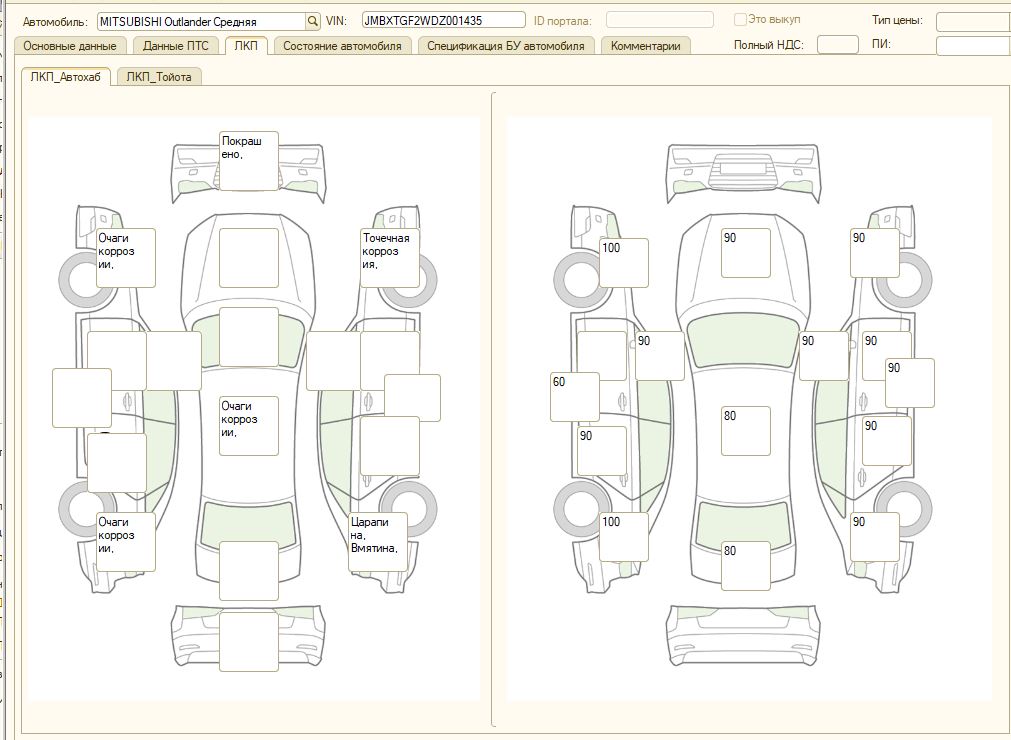Viewport: 1011px width, 740px height.
Task: Click the magnifier icon beside the Автомобиль field
Action: coord(313,21)
